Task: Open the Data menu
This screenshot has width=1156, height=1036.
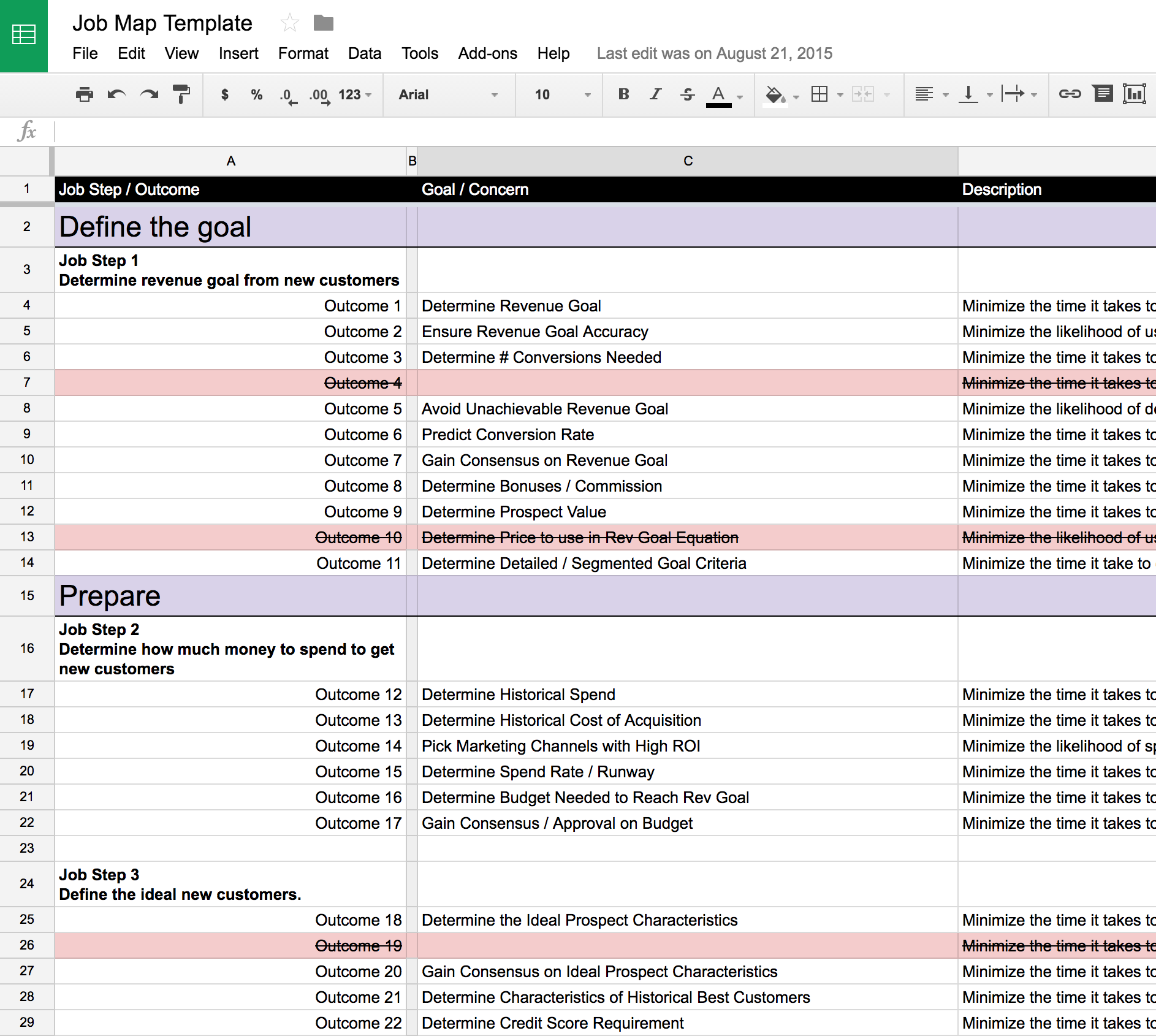Action: pos(365,53)
